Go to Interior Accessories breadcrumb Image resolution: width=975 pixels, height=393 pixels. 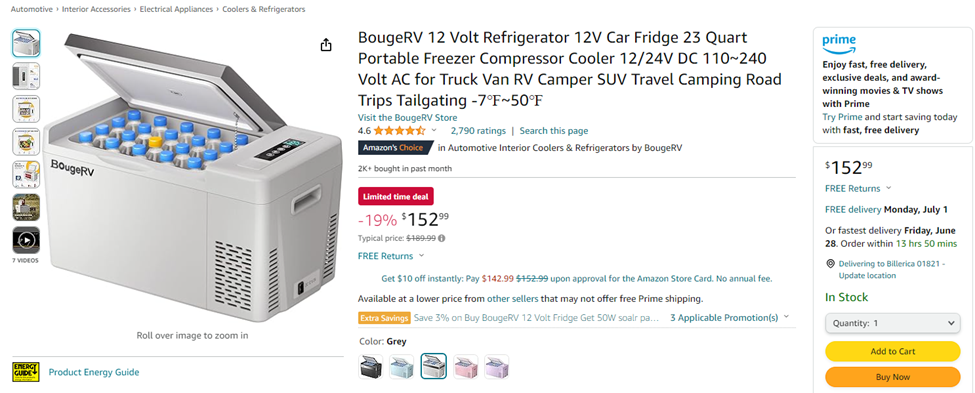click(x=96, y=9)
